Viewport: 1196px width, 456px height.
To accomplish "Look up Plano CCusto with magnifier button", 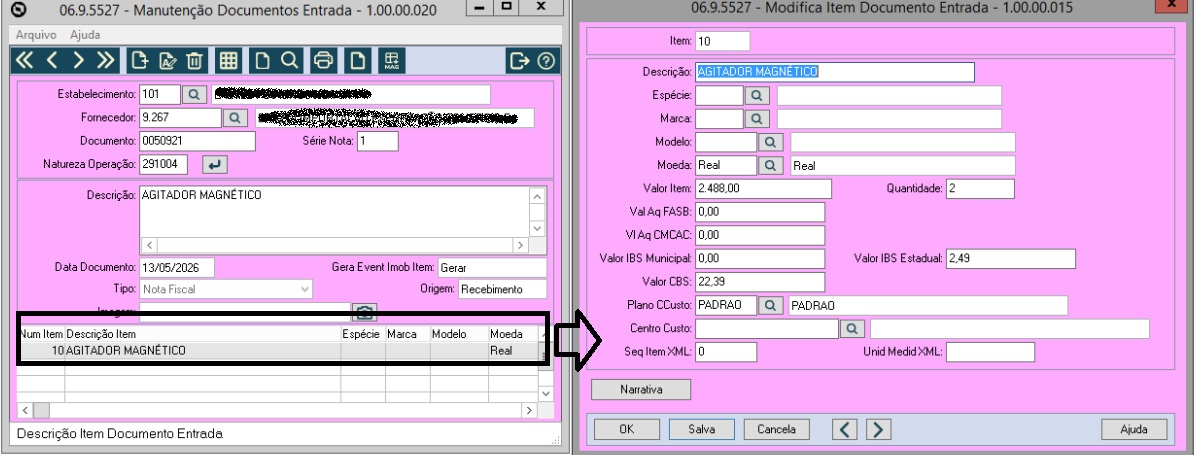I will (x=770, y=305).
